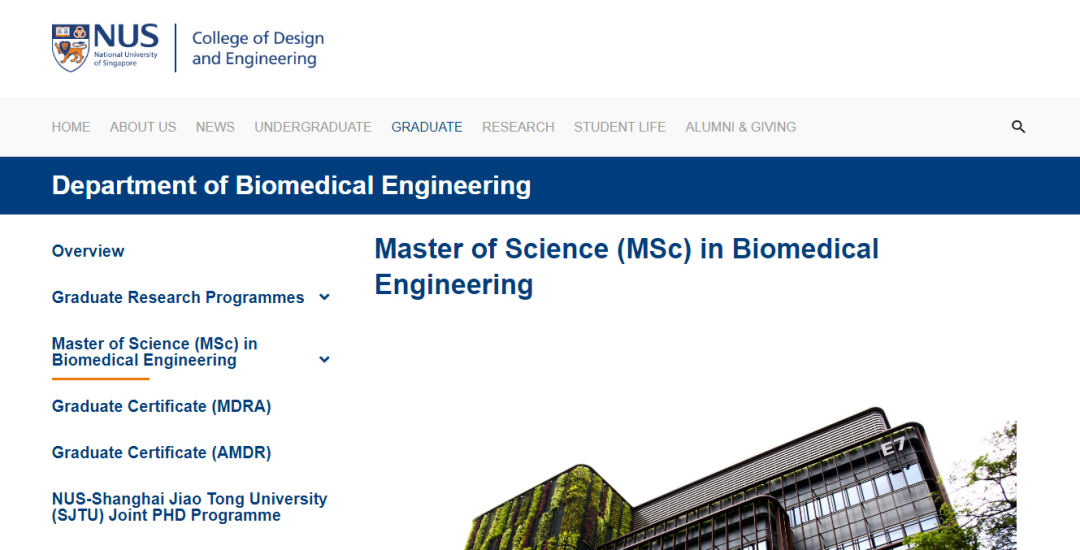Select Master of Science (MSc) sidebar link
Screen dimensions: 1080x550
[155, 352]
